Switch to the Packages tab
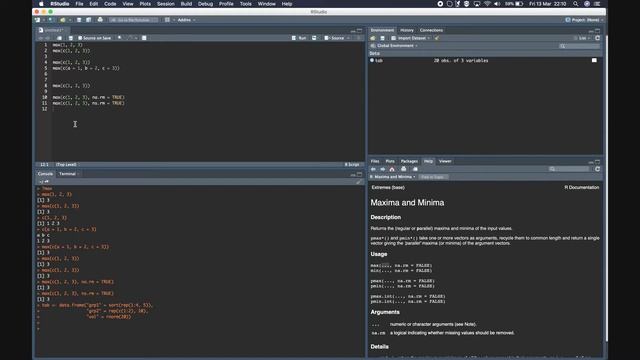Viewport: 640px width, 360px height. pyautogui.click(x=409, y=161)
